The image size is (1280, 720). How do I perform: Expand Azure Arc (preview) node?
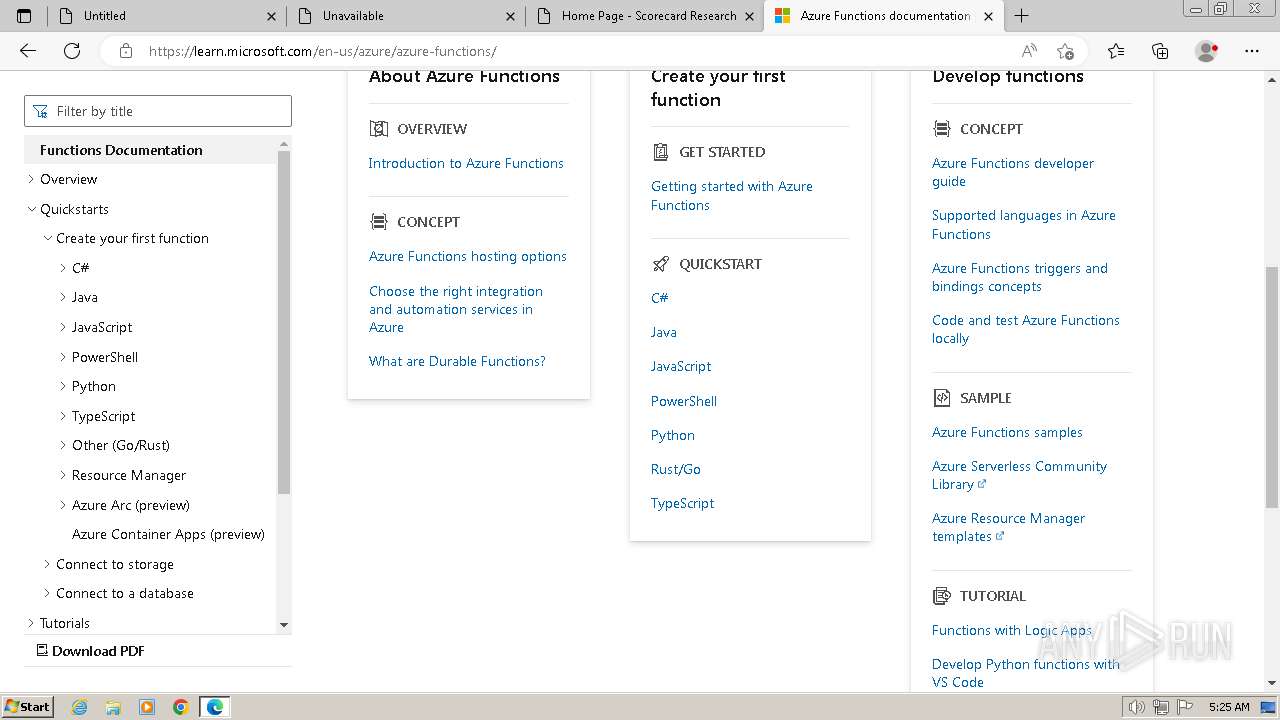coord(63,505)
